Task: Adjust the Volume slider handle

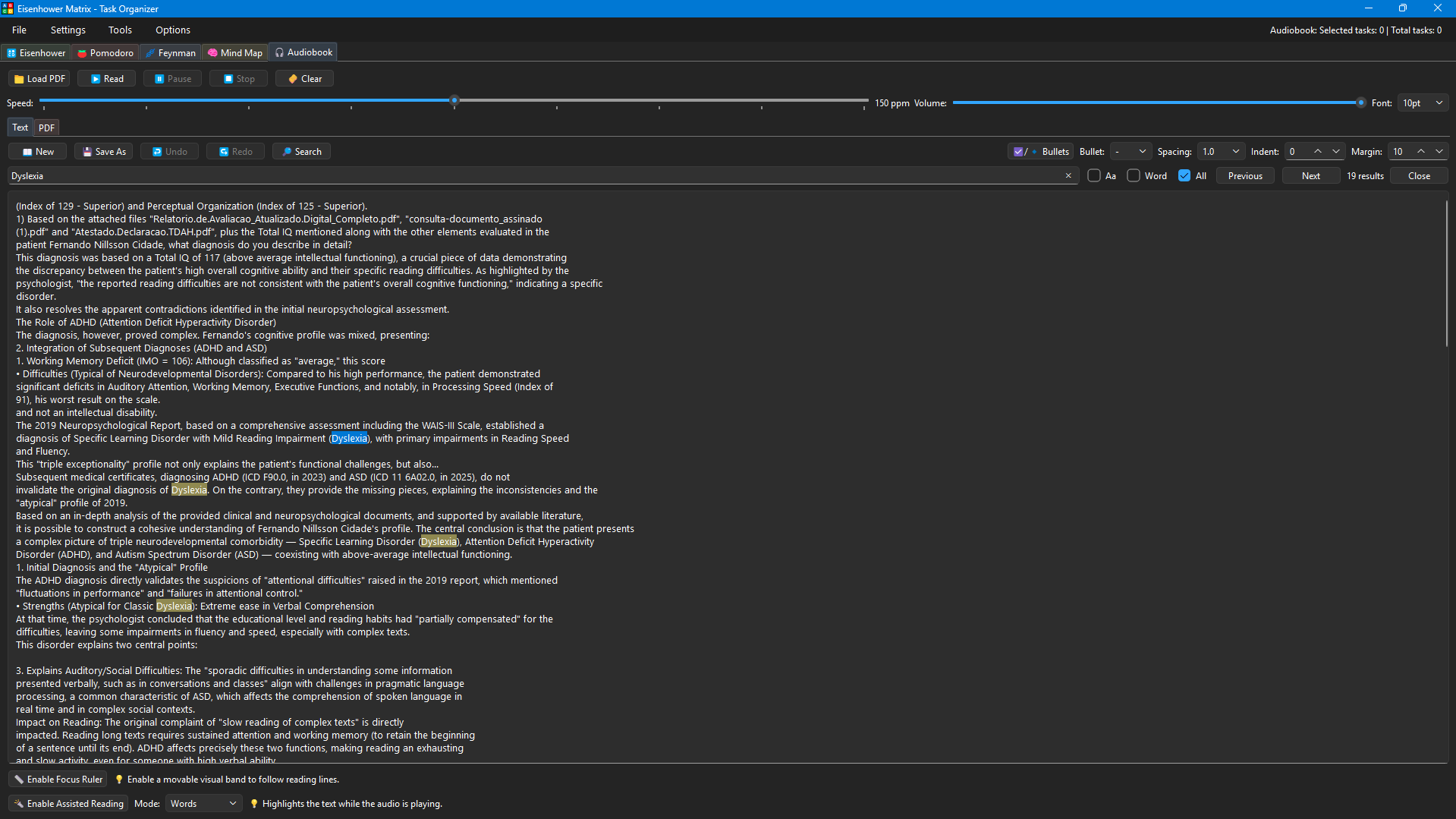Action: click(x=1361, y=102)
